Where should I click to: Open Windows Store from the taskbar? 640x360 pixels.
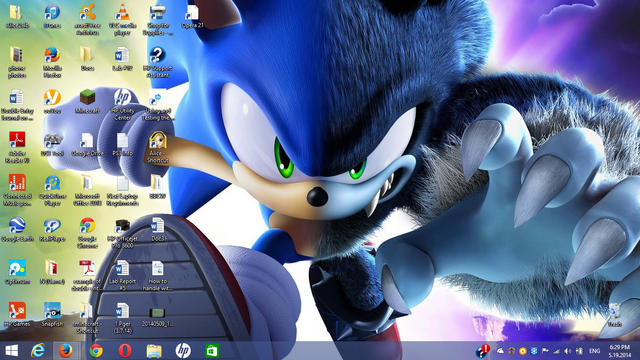pyautogui.click(x=211, y=351)
